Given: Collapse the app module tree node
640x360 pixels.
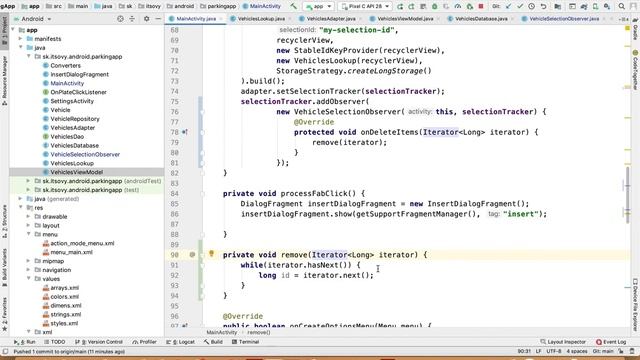Looking at the screenshot, I should pos(13,30).
